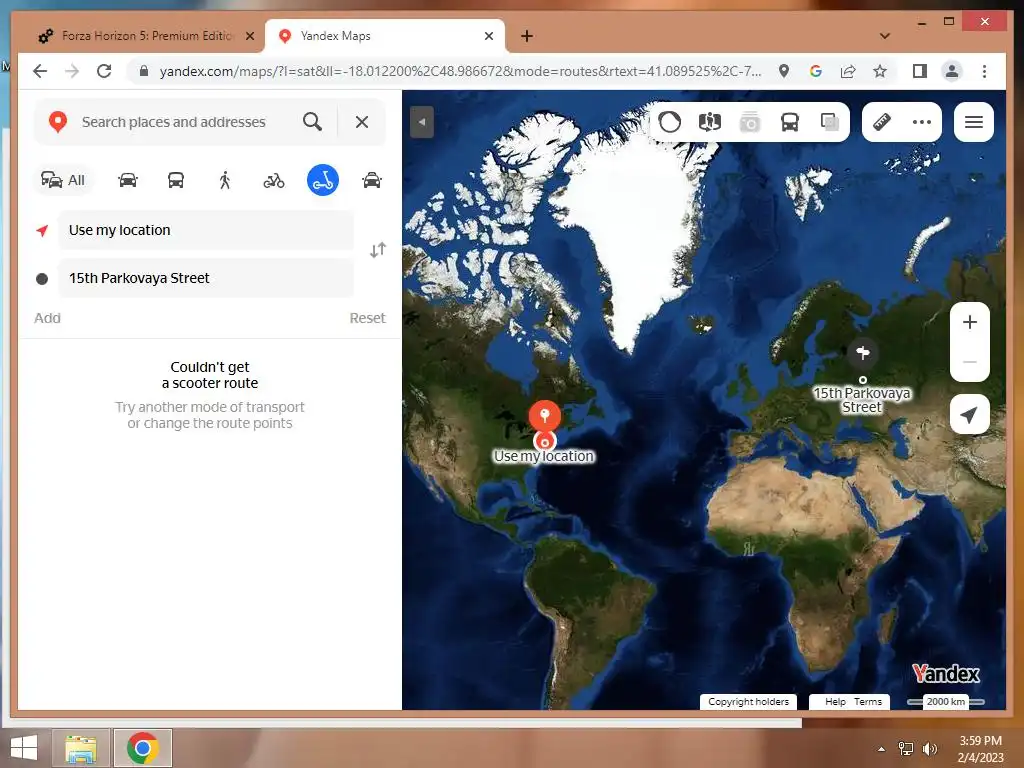Click the destination signpost marker on map

[863, 353]
